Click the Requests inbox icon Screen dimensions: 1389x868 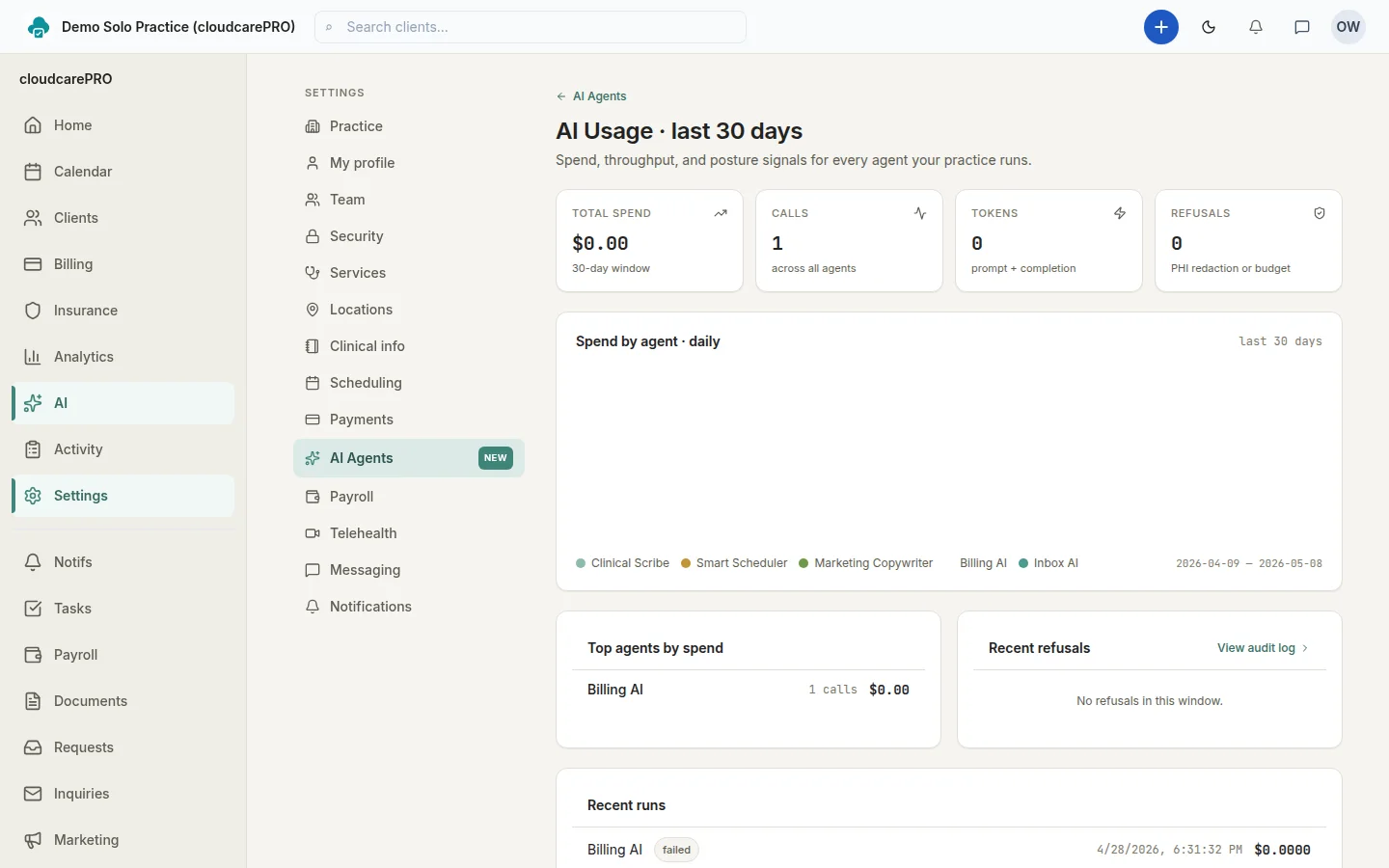(x=33, y=747)
